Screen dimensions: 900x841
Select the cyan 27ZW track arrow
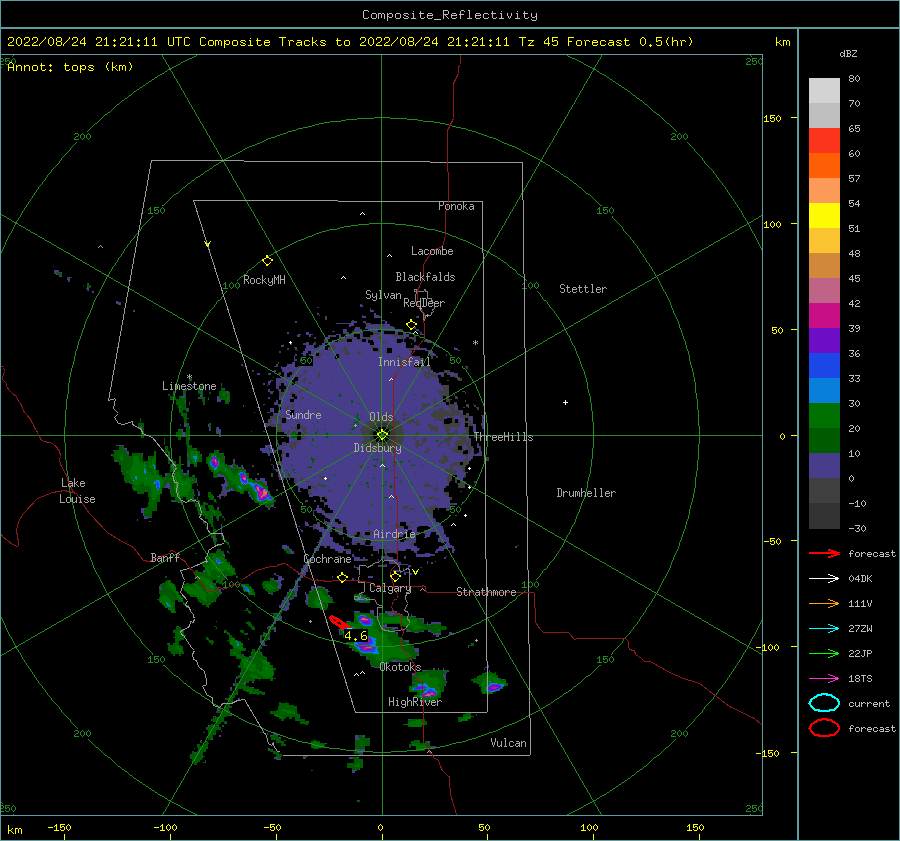pyautogui.click(x=824, y=629)
